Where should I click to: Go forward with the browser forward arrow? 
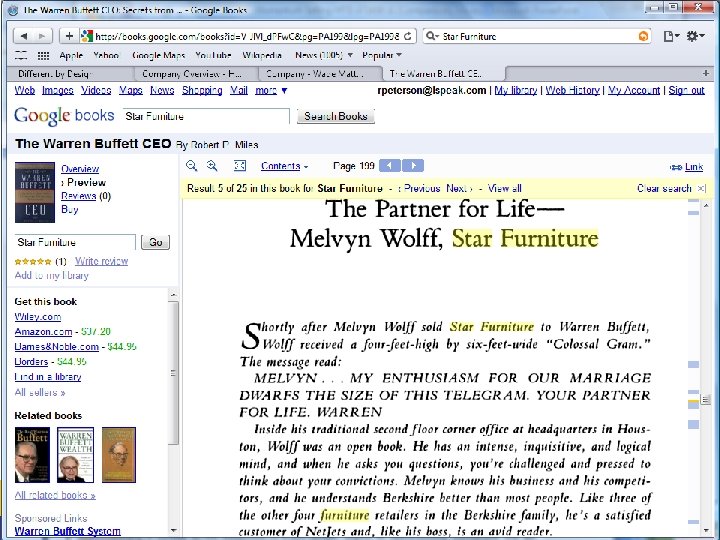coord(42,36)
